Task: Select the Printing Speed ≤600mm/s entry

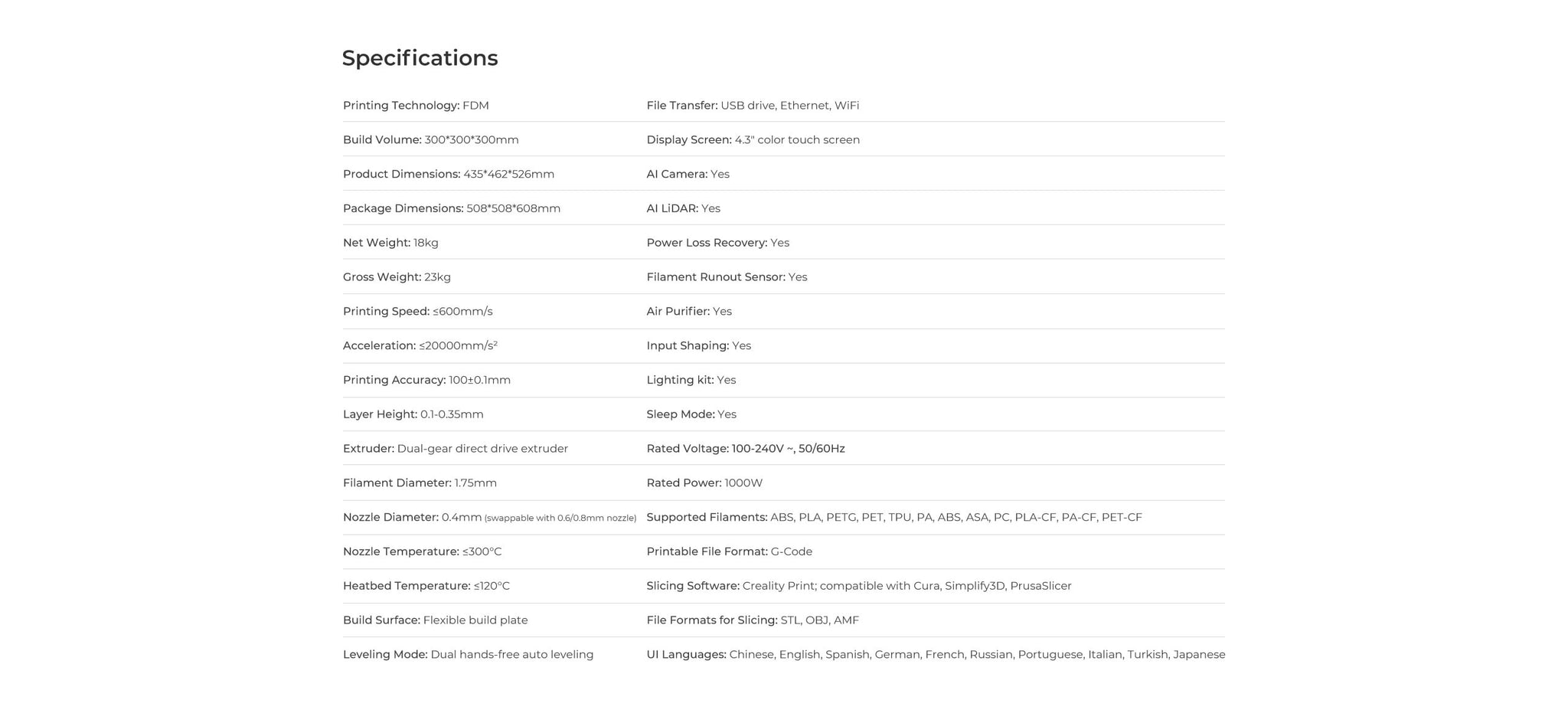Action: tap(417, 312)
